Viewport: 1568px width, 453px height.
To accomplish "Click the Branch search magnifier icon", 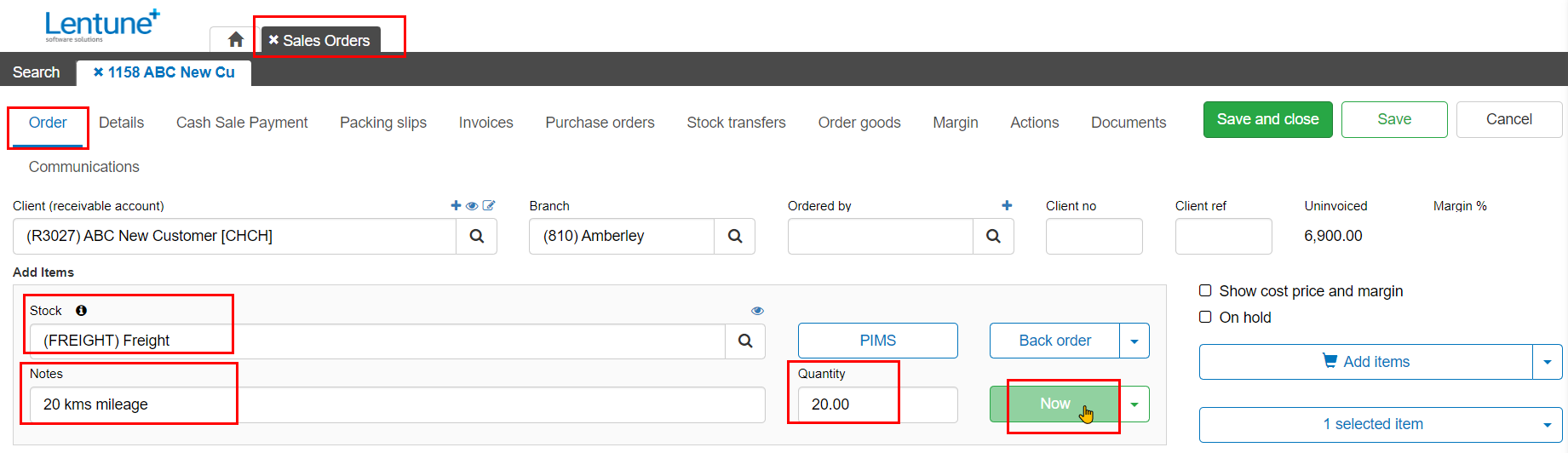I will coord(735,236).
